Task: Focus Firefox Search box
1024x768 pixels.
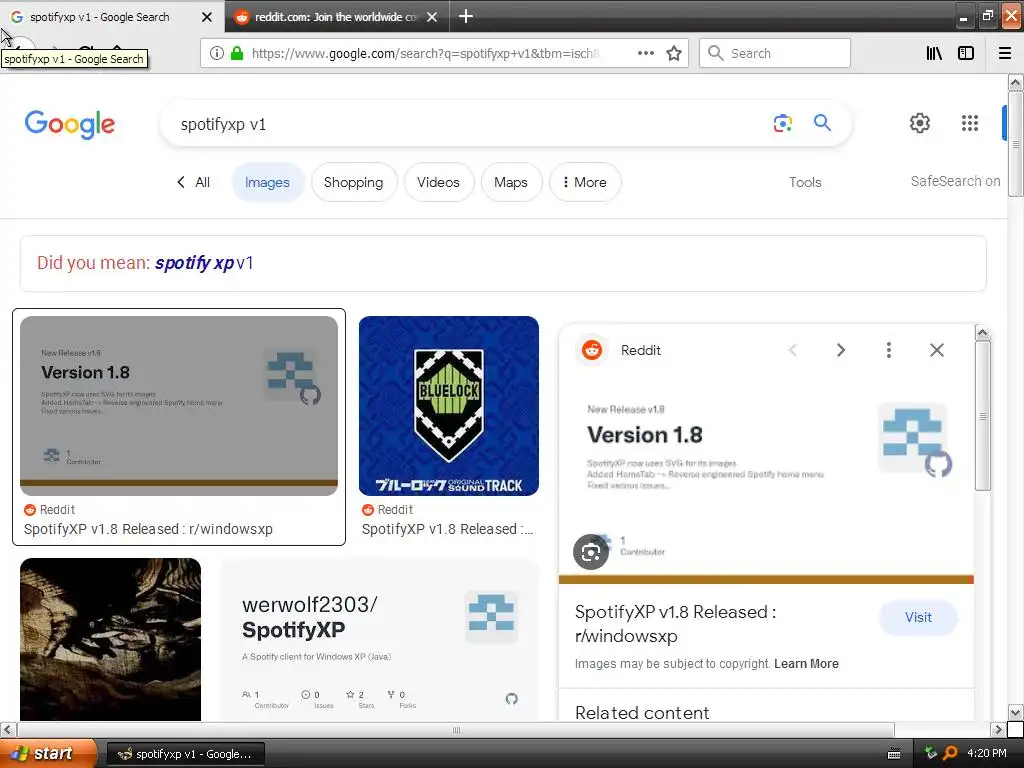Action: coord(775,54)
